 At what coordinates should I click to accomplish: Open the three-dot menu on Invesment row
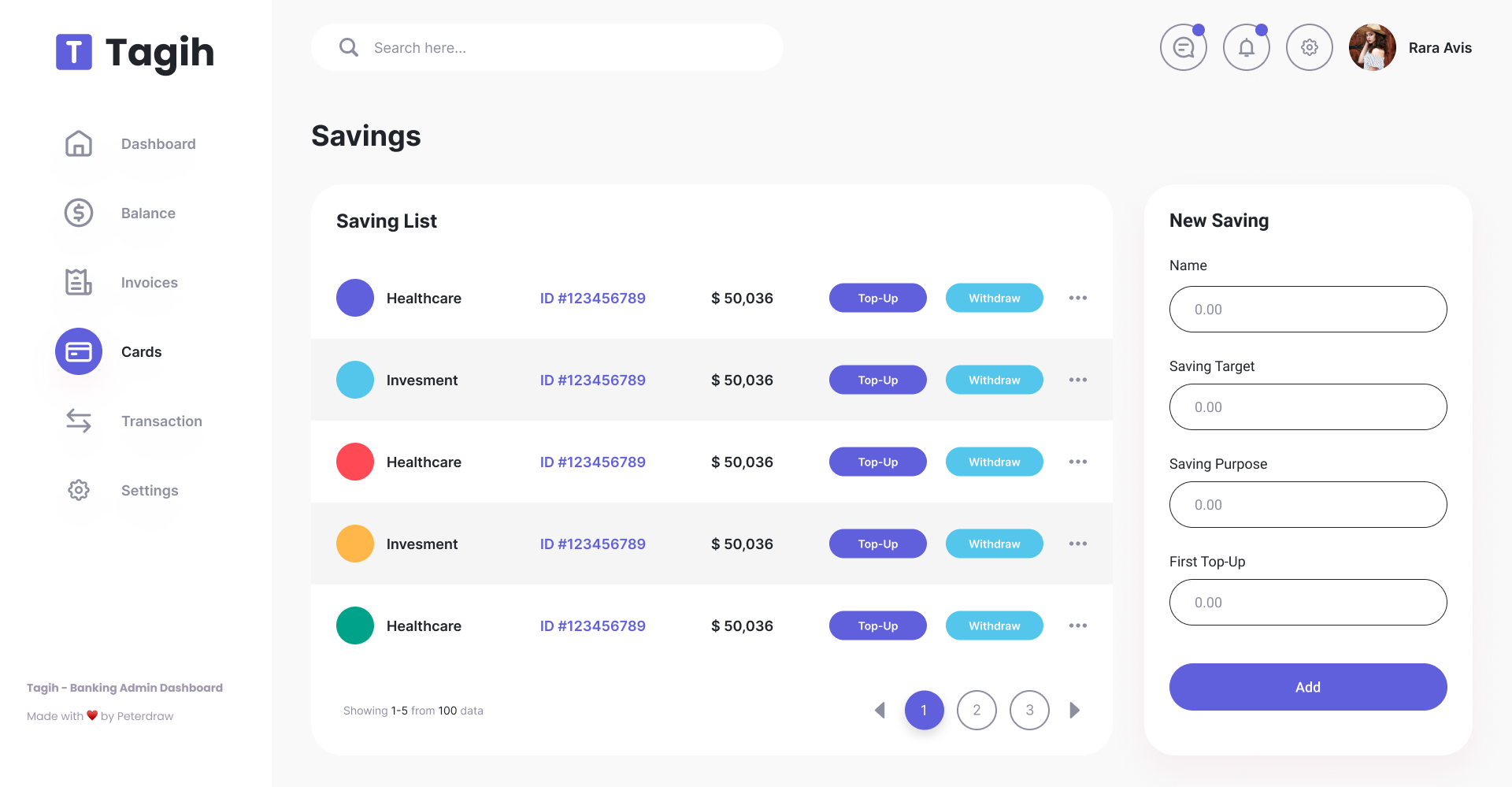pyautogui.click(x=1078, y=380)
